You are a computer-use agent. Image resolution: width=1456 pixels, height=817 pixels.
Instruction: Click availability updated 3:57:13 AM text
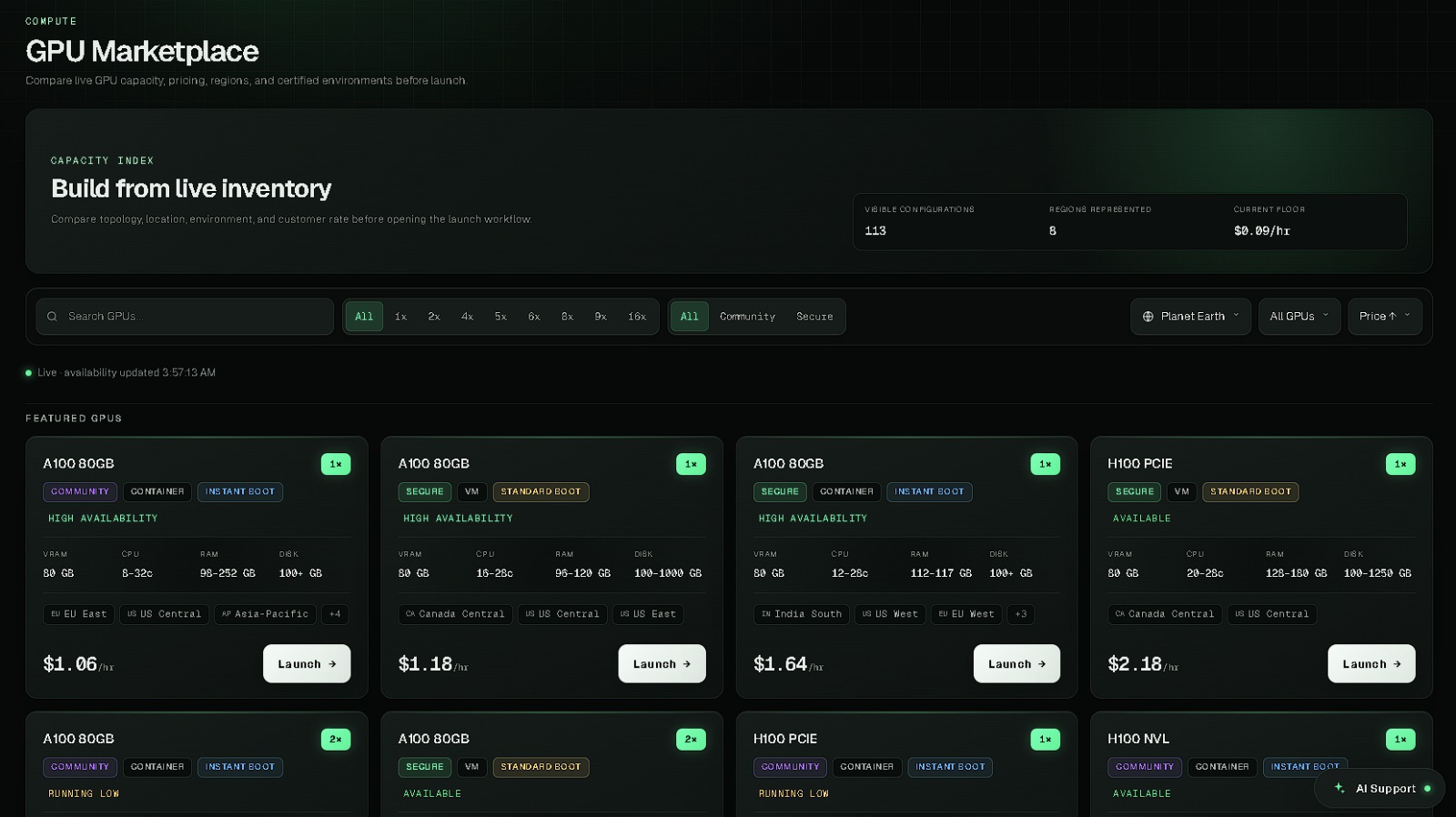pyautogui.click(x=139, y=372)
